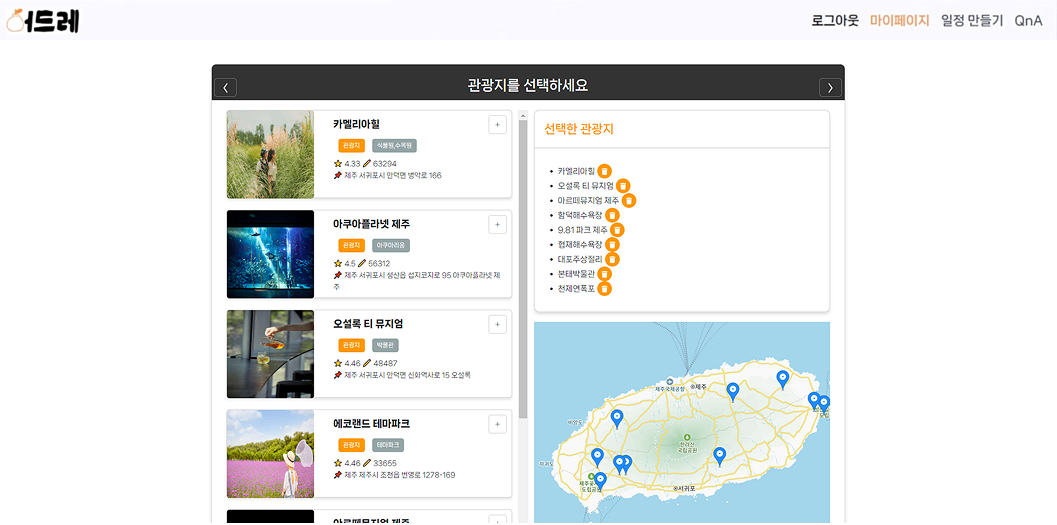The width and height of the screenshot is (1057, 525).
Task: Delete 대포주상절리 from selected list
Action: [x=612, y=259]
